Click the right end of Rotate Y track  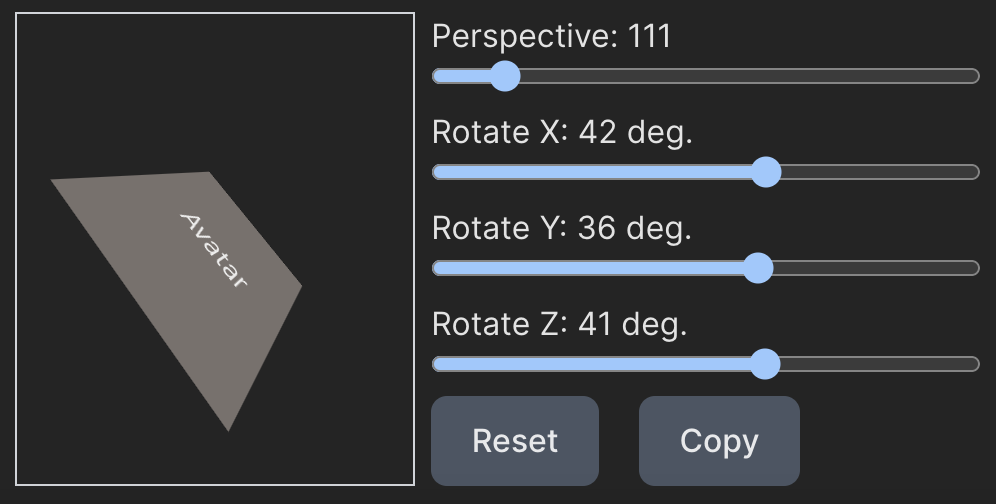(x=974, y=268)
